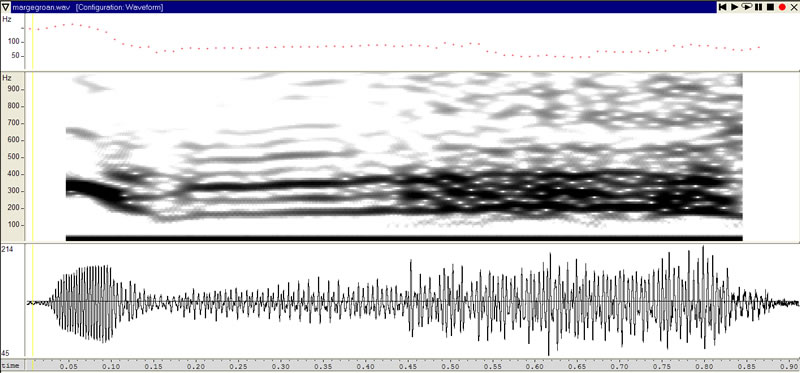This screenshot has width=800, height=373.
Task: Click the 100 Hz label on the pitch track
Action: [13, 41]
